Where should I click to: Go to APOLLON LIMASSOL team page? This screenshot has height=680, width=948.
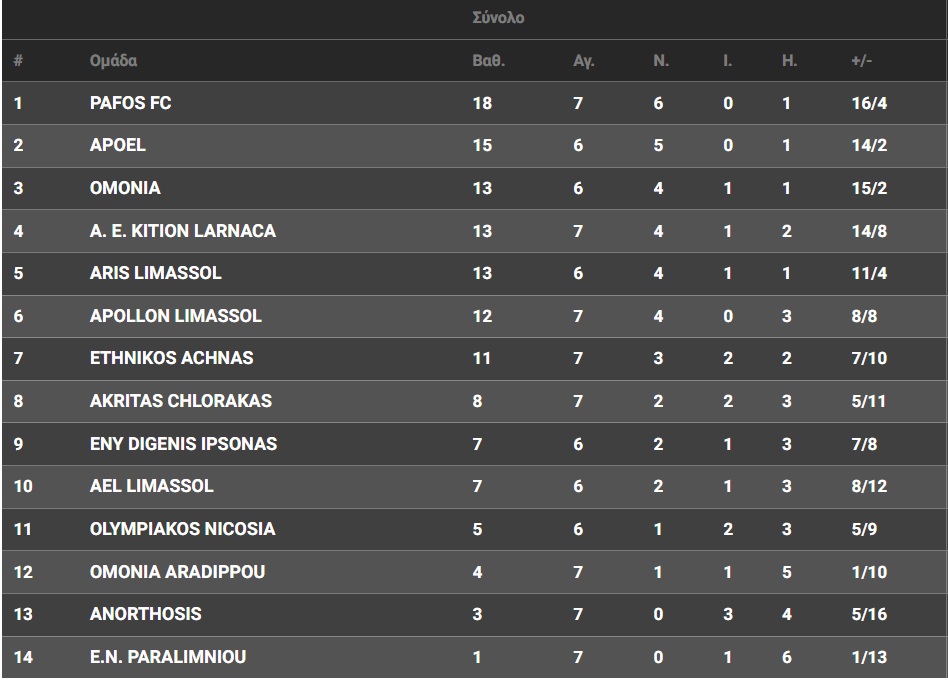click(x=175, y=316)
